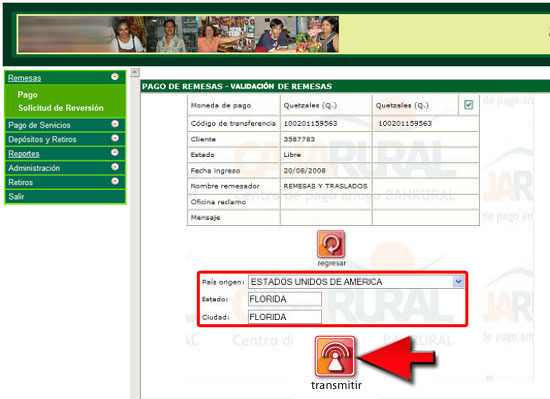The height and width of the screenshot is (399, 550).
Task: Click the Remesas link
Action: [x=25, y=78]
